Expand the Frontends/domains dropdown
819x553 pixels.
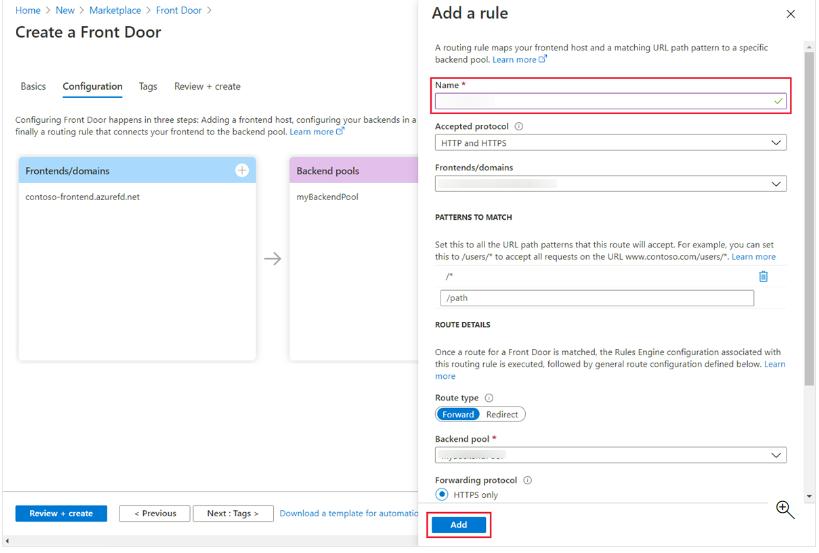point(610,184)
